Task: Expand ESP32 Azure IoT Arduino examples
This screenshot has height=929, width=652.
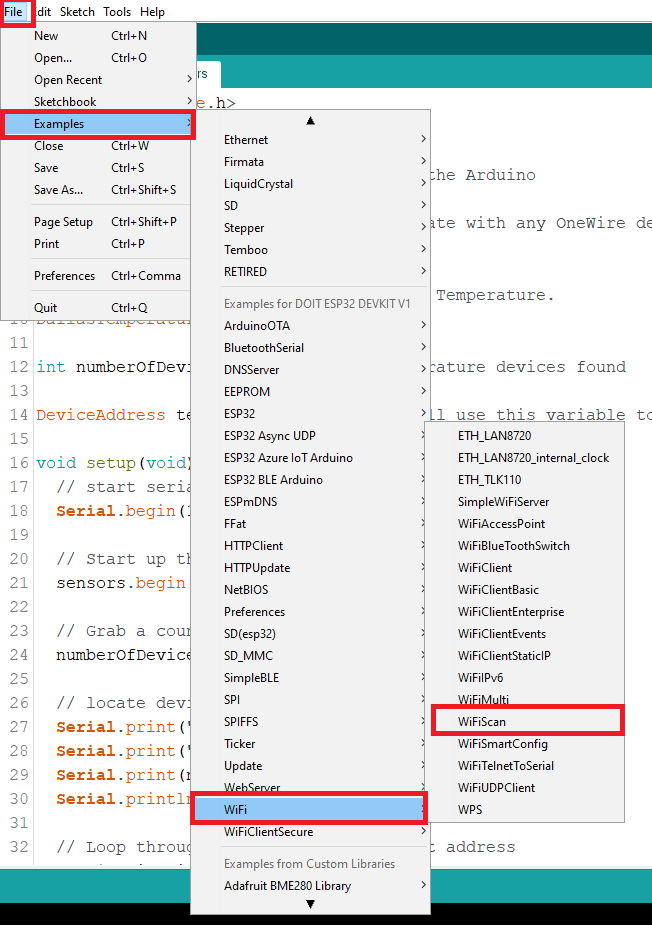Action: [310, 457]
